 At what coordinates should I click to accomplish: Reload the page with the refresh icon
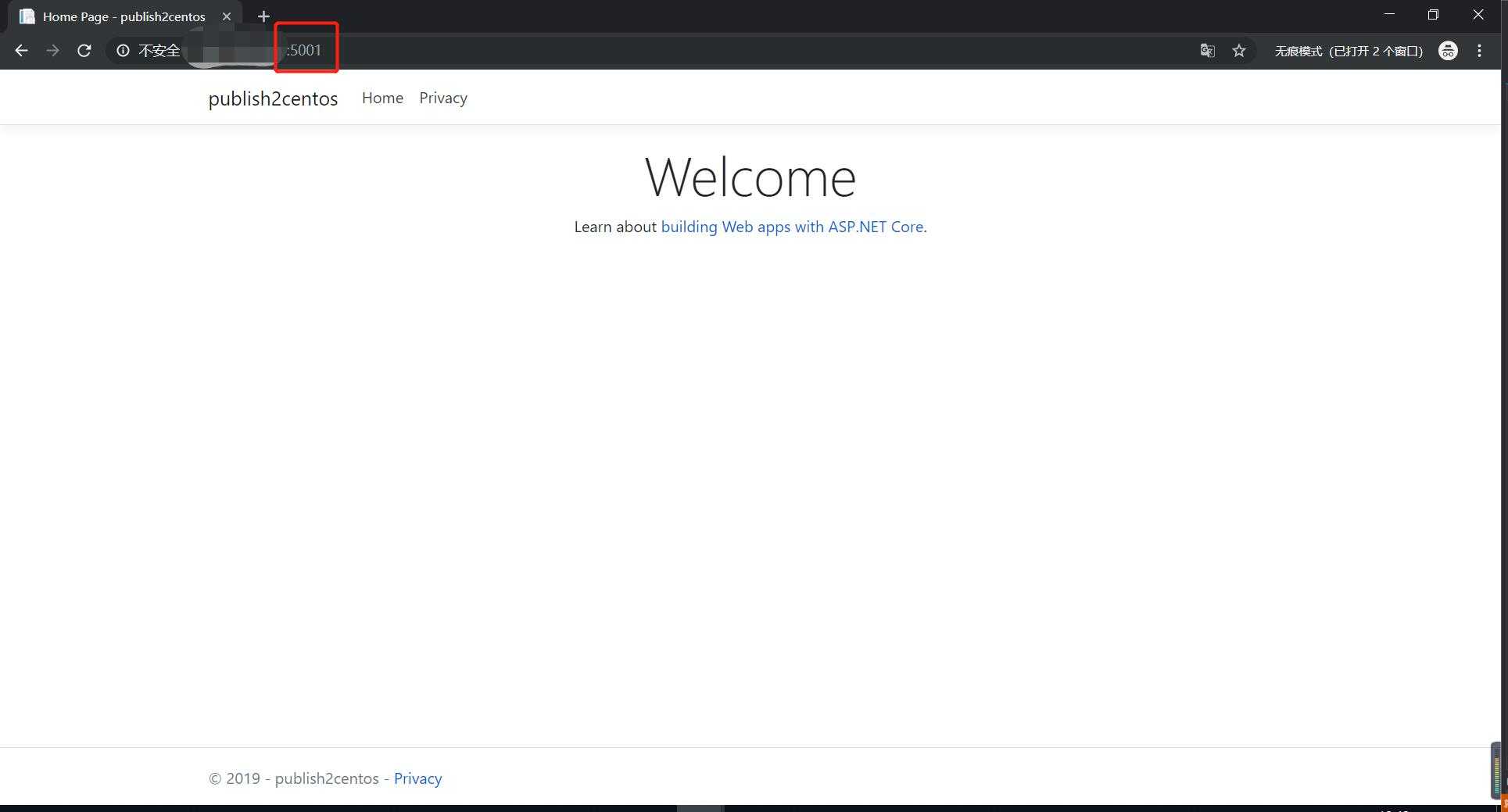click(x=84, y=51)
